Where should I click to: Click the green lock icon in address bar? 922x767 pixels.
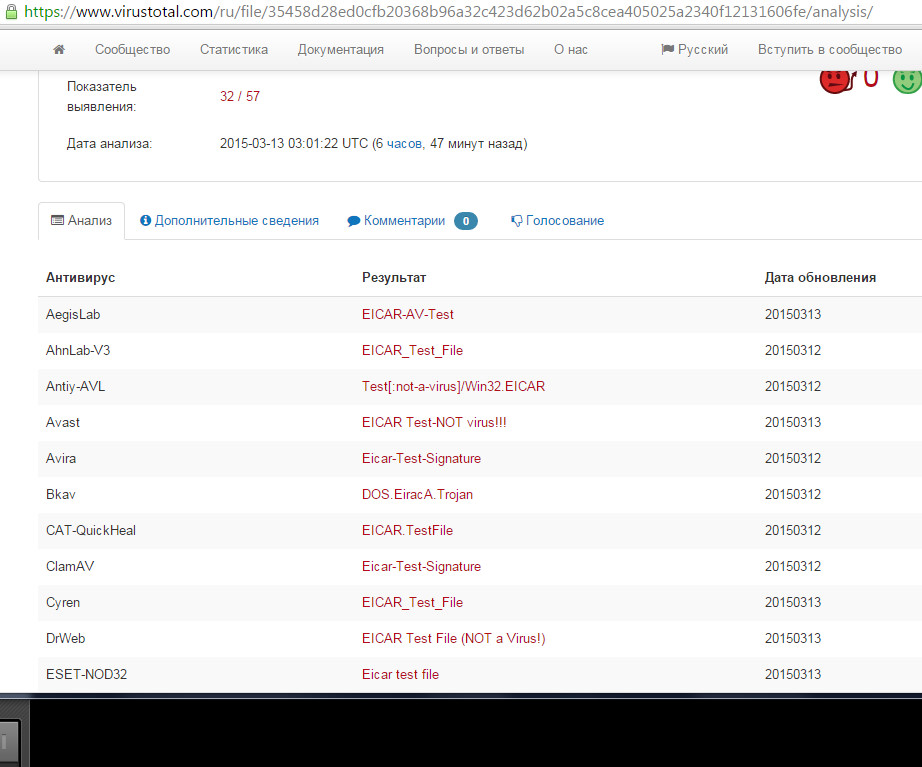11,12
